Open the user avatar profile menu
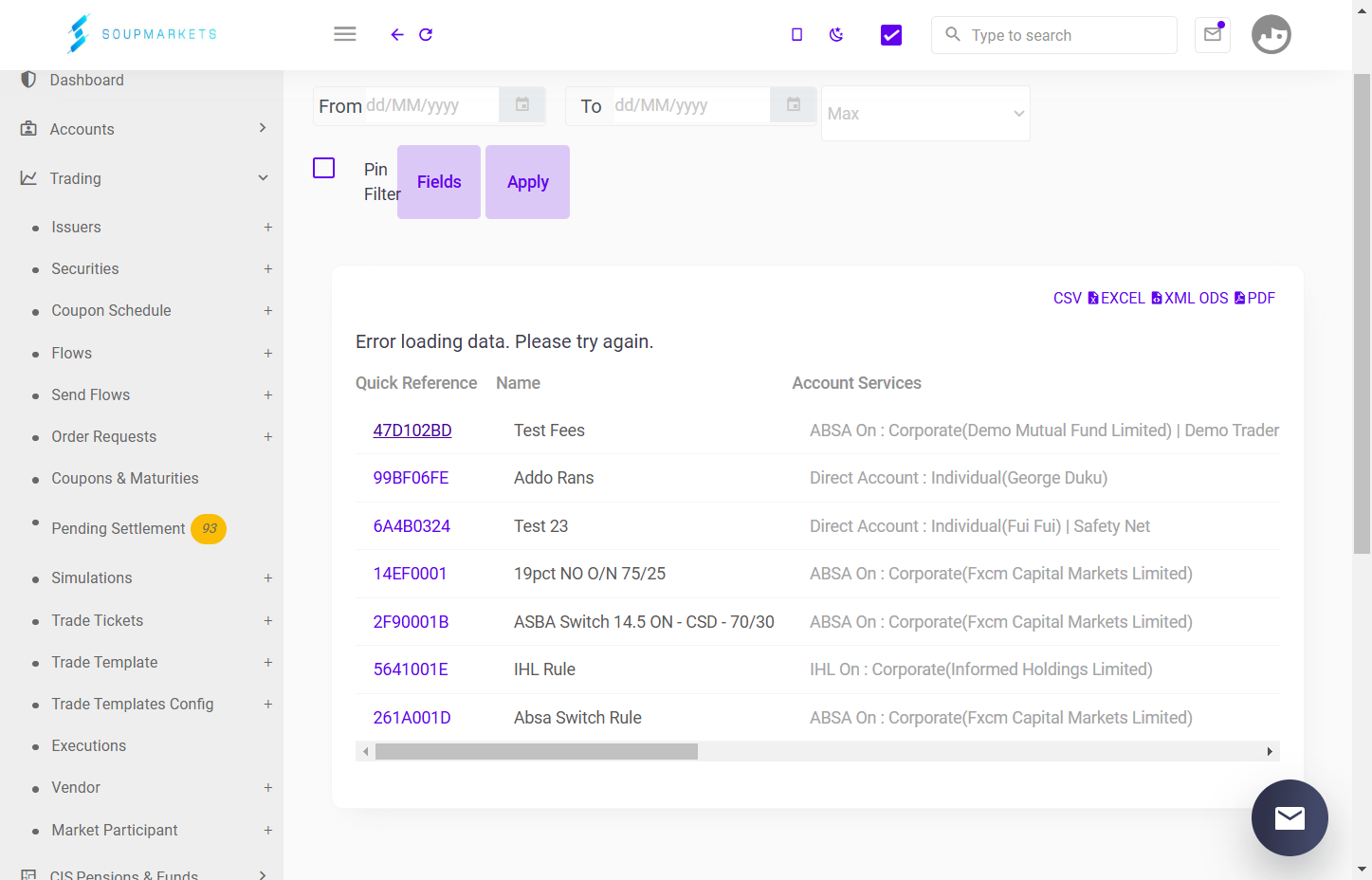 click(1271, 34)
